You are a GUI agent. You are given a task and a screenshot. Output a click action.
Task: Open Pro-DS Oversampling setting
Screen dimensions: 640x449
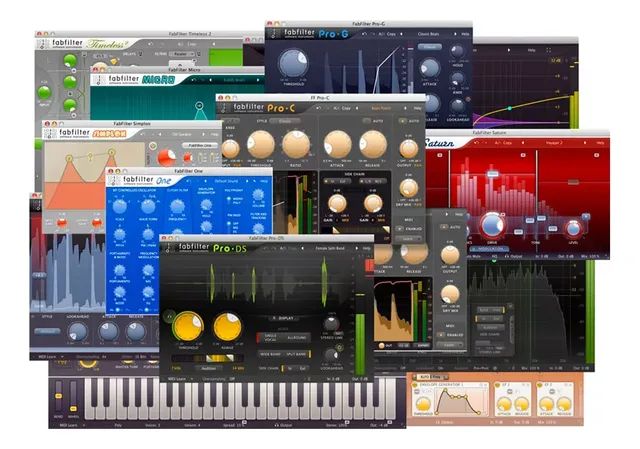(x=218, y=379)
